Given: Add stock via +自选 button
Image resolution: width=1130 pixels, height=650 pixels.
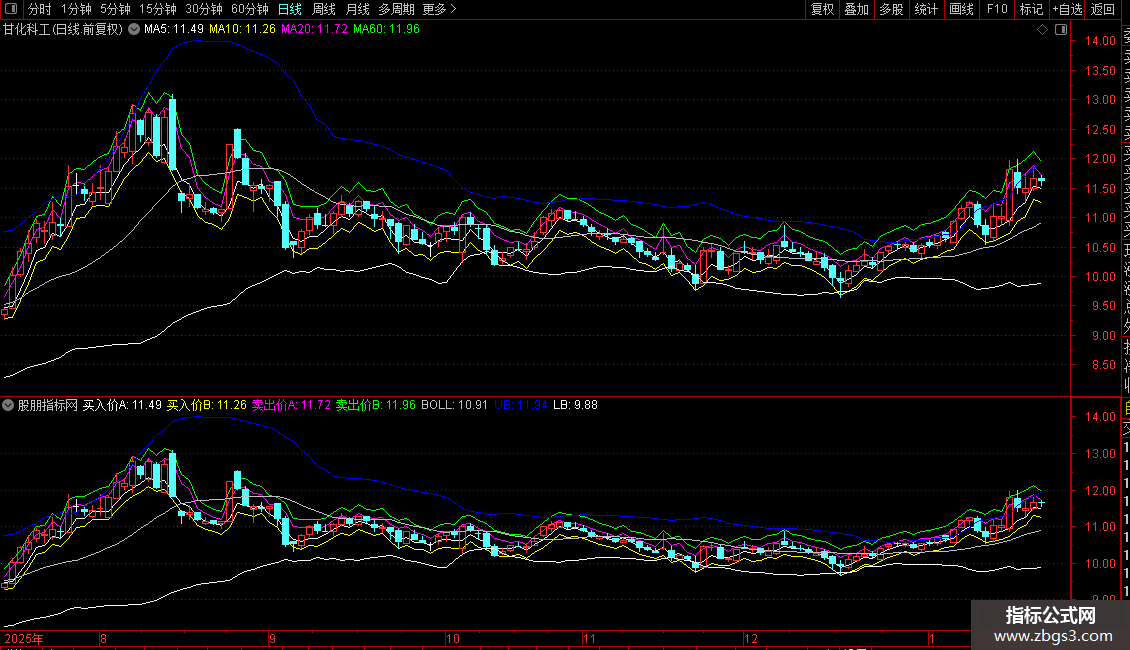Looking at the screenshot, I should point(1067,9).
